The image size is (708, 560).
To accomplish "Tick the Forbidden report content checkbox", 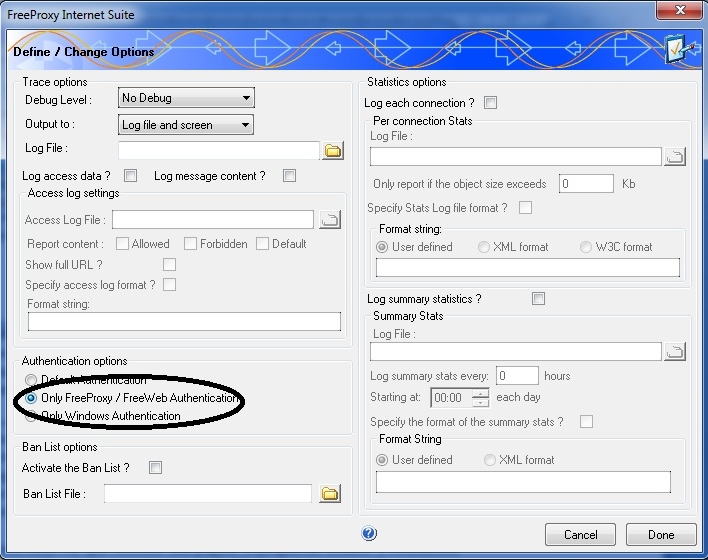I will pos(190,244).
